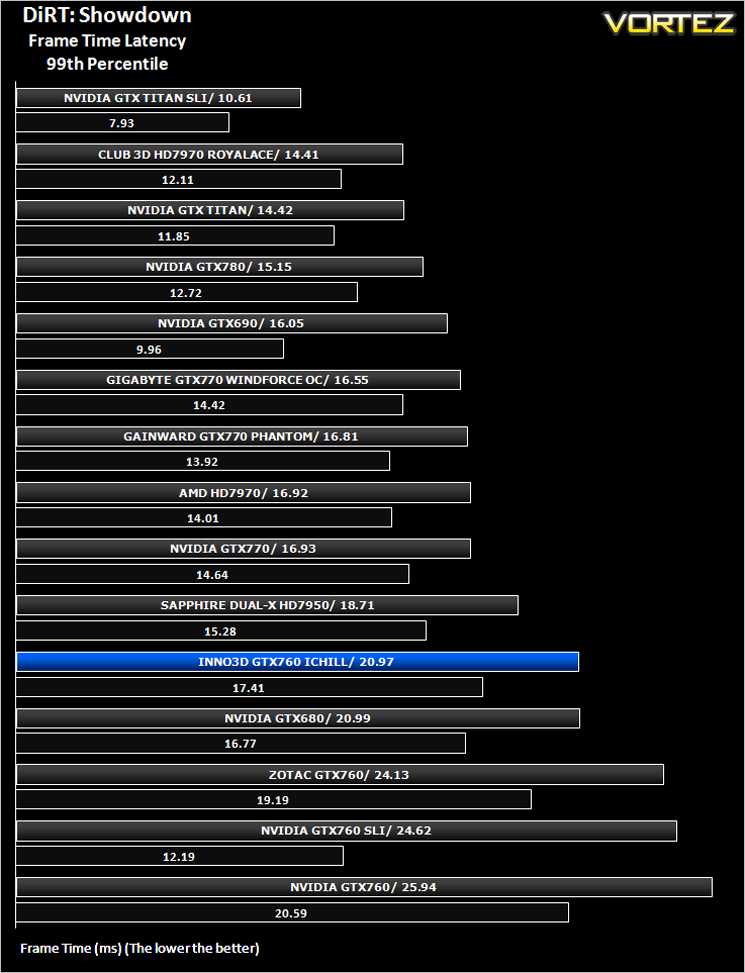The height and width of the screenshot is (973, 745).
Task: Click the Frame Time Latency subtitle
Action: 107,41
